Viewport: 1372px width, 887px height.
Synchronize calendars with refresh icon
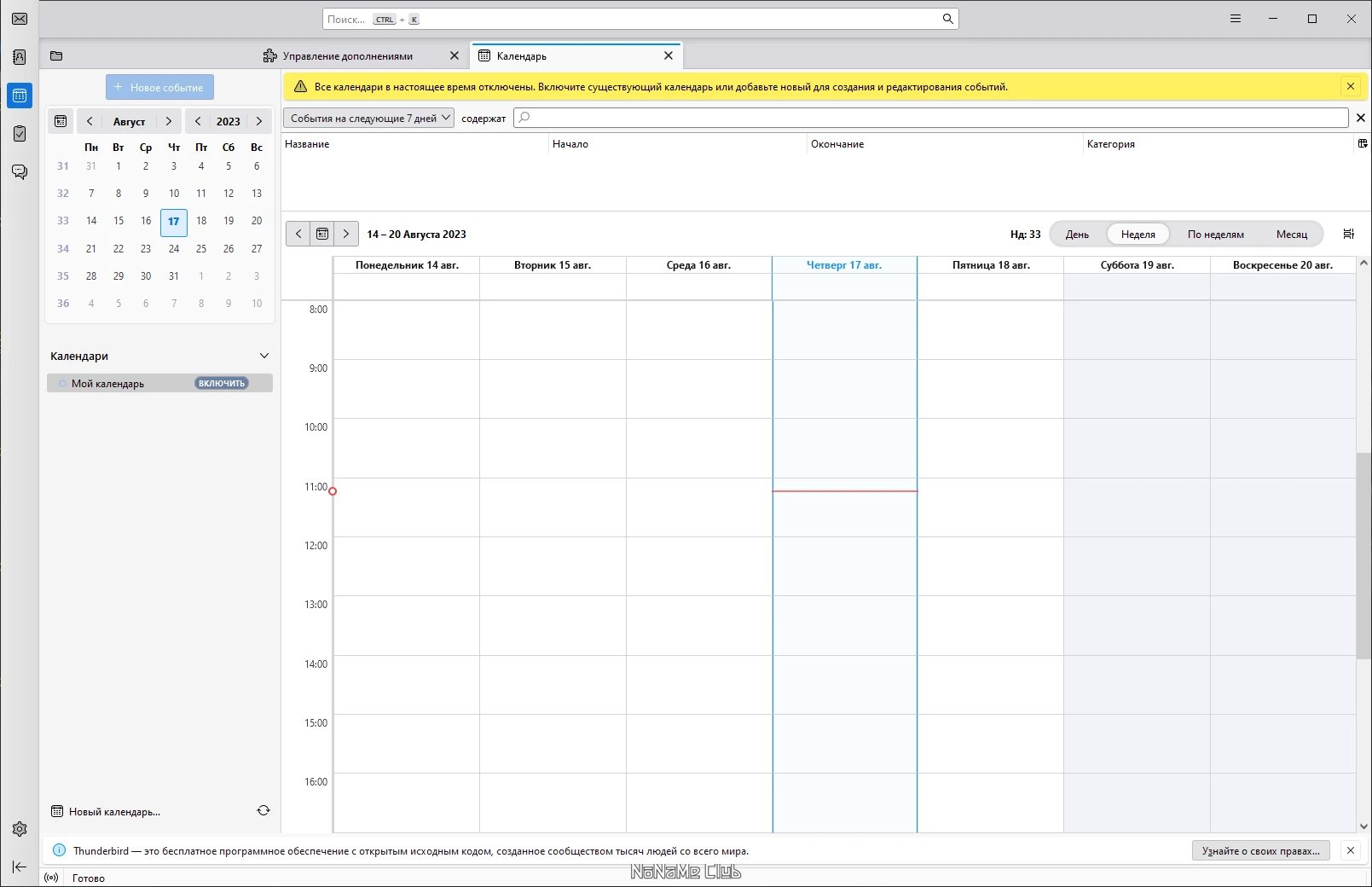pos(263,810)
